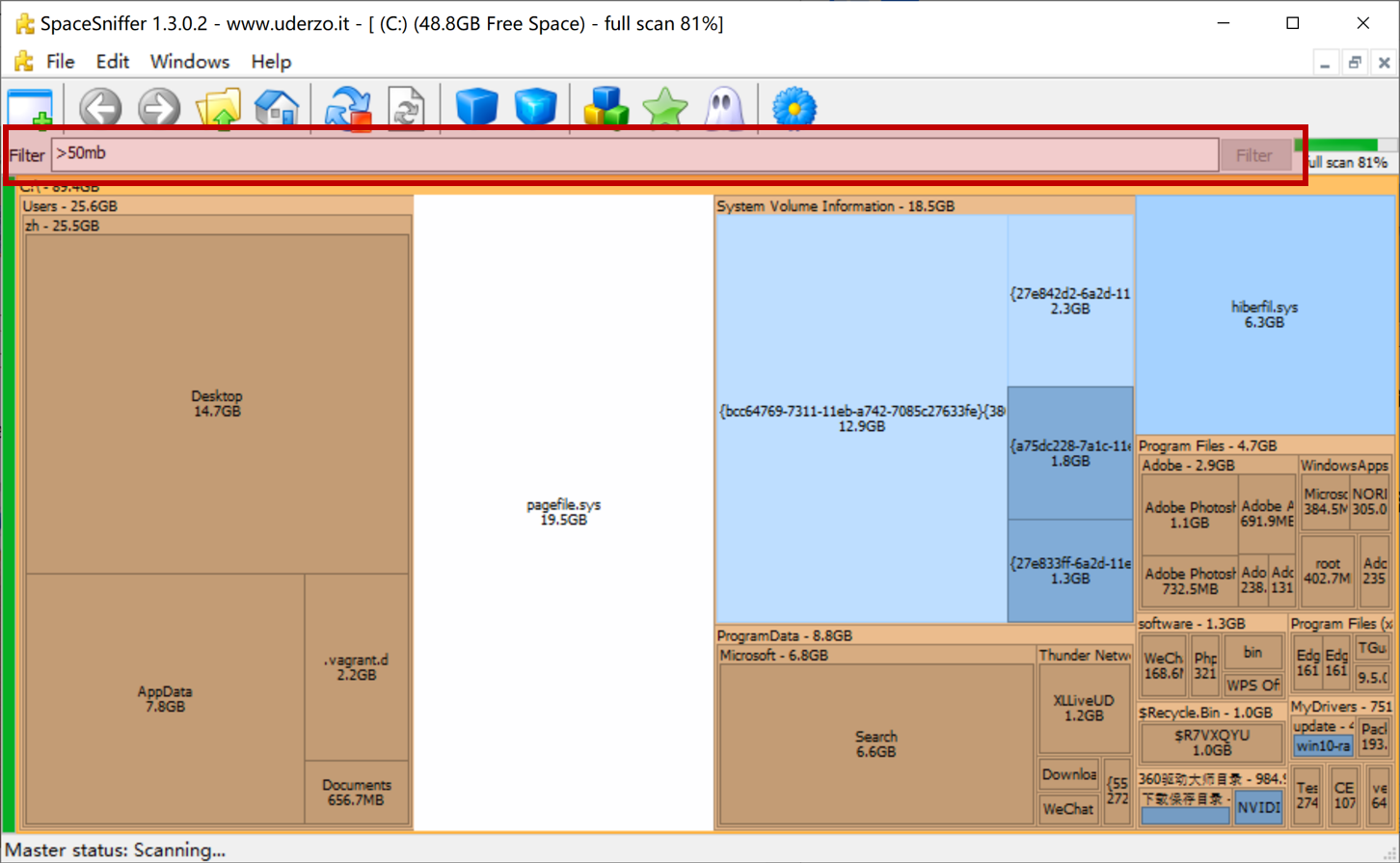Screen dimensions: 1400x863
Task: Click the second blue cube icon
Action: point(535,108)
